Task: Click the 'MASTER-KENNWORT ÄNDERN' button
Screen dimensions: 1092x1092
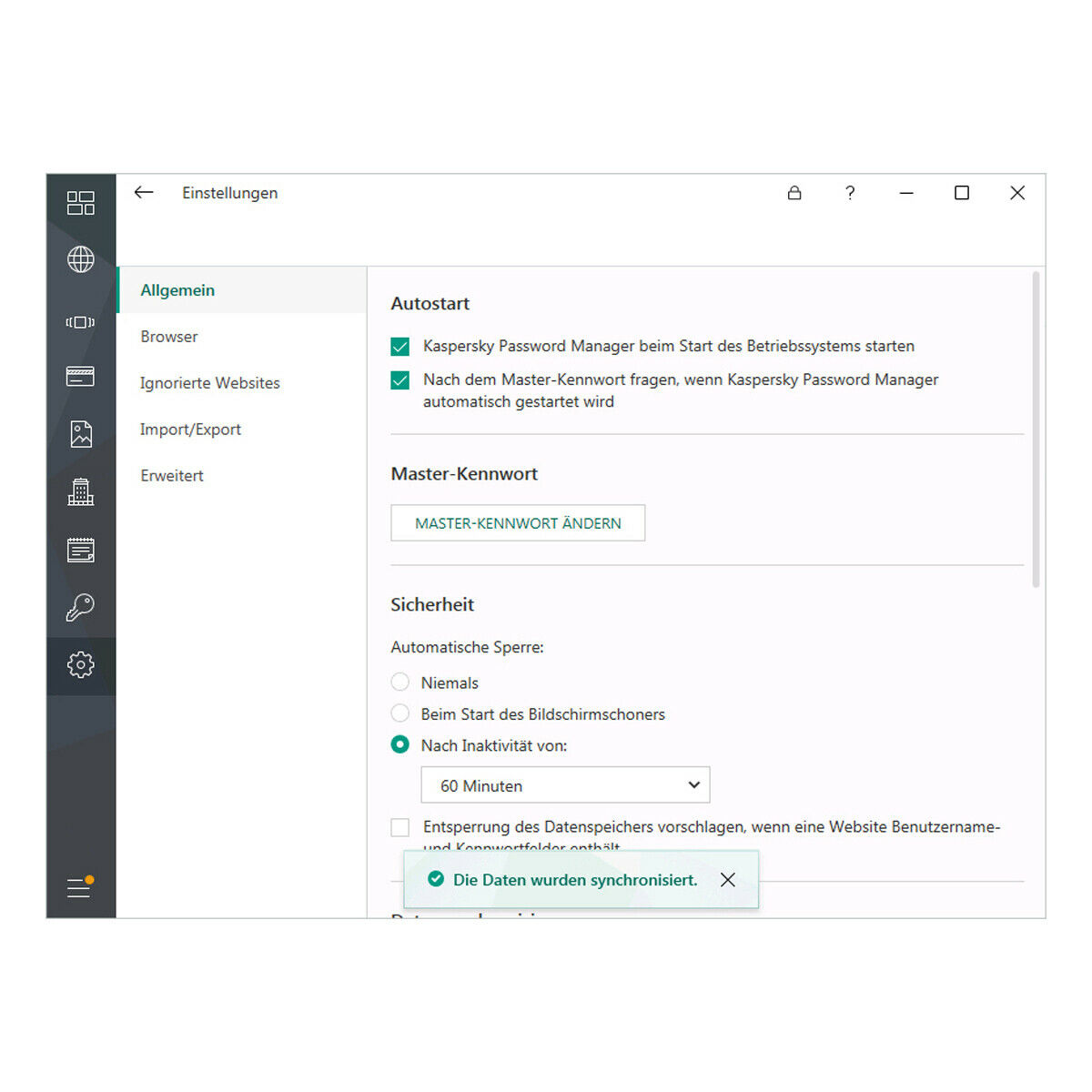Action: (x=518, y=523)
